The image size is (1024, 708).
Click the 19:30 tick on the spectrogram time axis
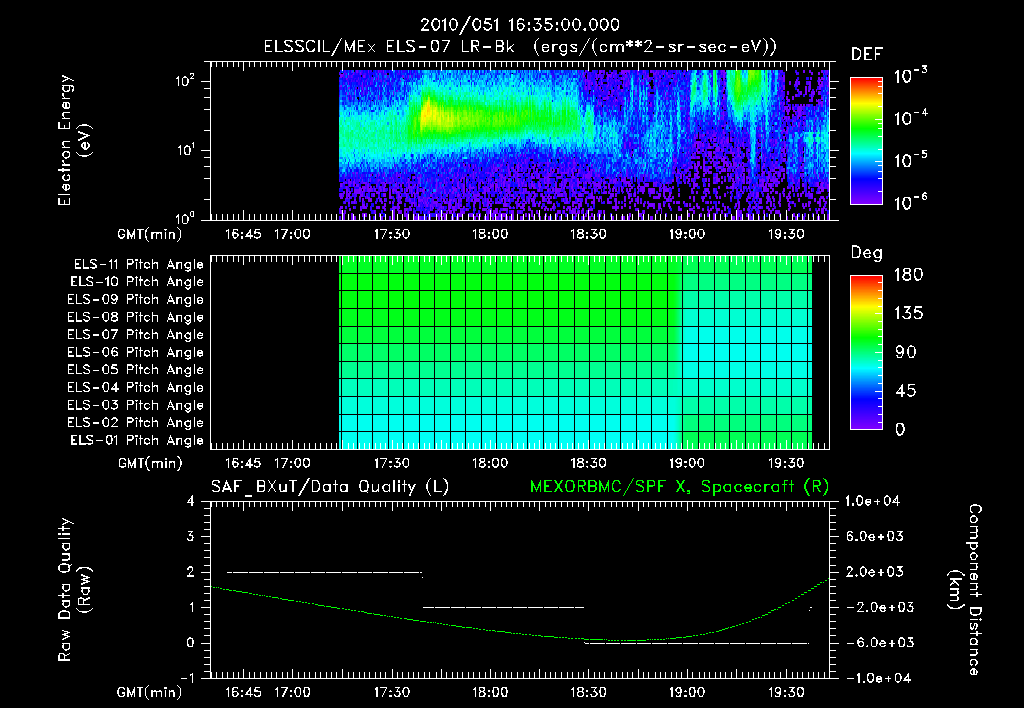(785, 234)
